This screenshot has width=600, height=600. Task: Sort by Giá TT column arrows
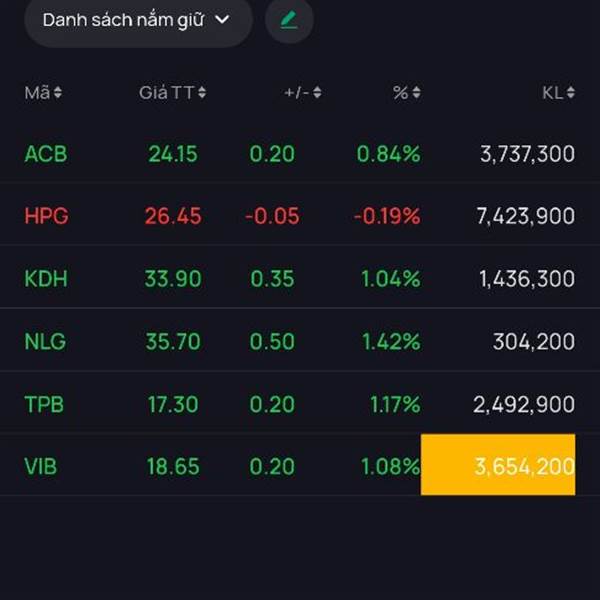[202, 93]
